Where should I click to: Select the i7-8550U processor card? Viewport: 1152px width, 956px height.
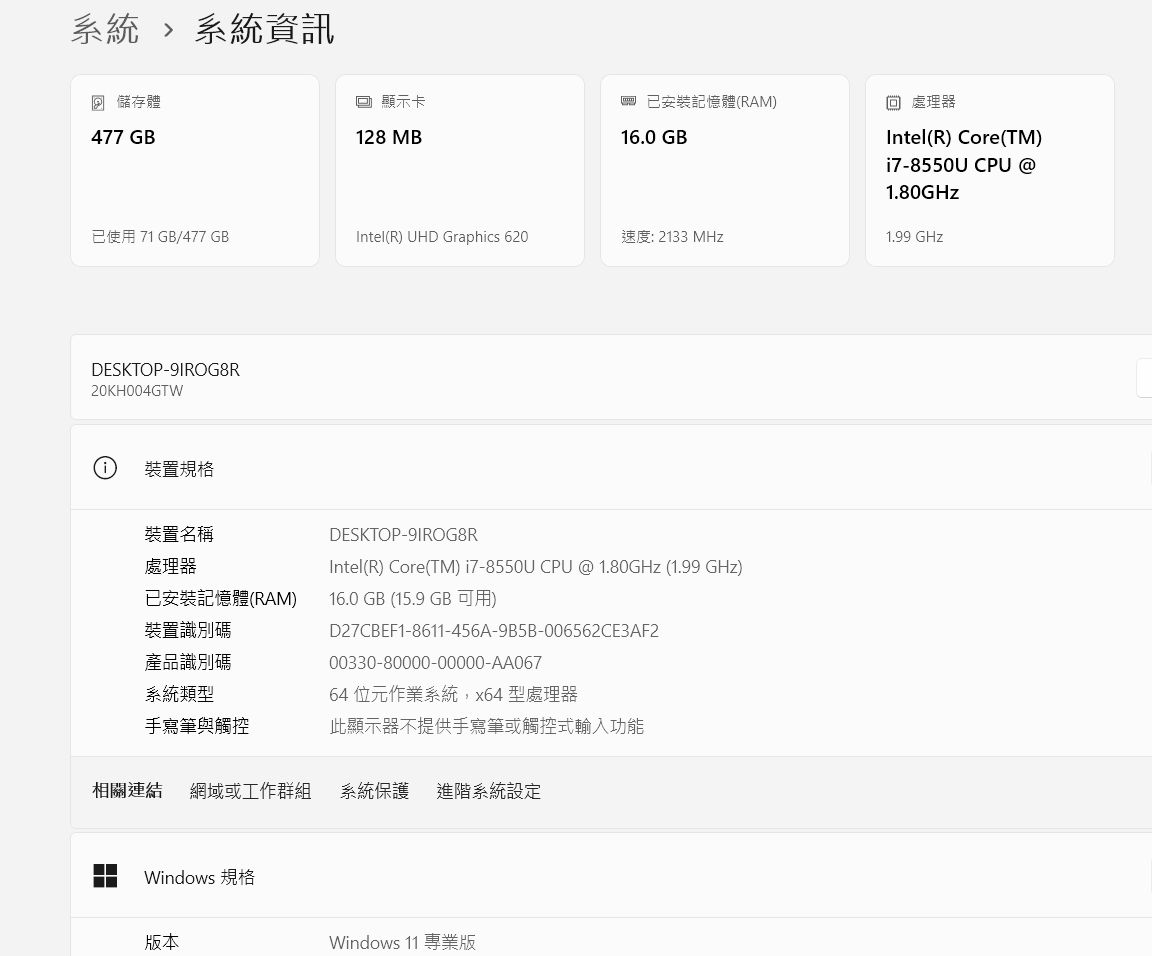click(x=990, y=170)
